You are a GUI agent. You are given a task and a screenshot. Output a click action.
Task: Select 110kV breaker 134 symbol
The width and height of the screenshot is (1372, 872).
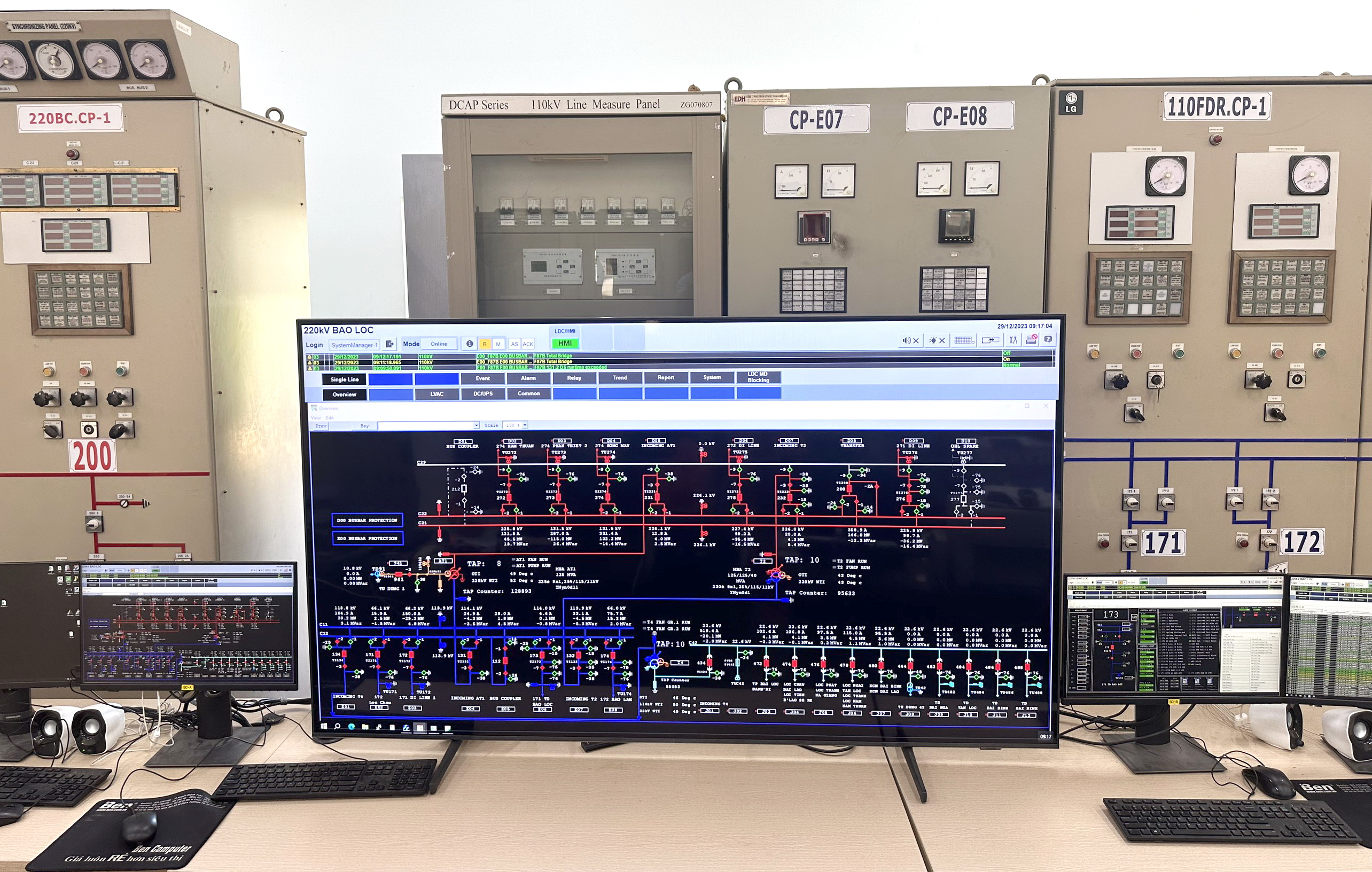coord(345,655)
